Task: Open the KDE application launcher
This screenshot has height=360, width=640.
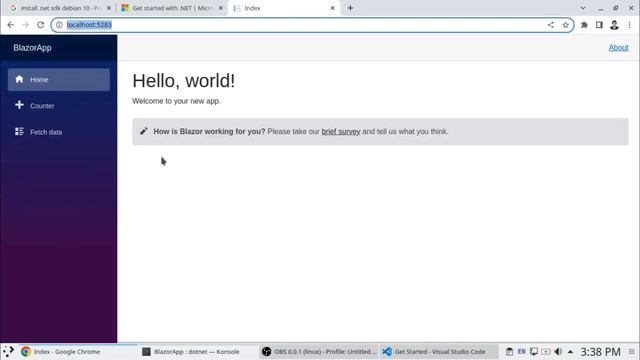Action: click(x=8, y=351)
